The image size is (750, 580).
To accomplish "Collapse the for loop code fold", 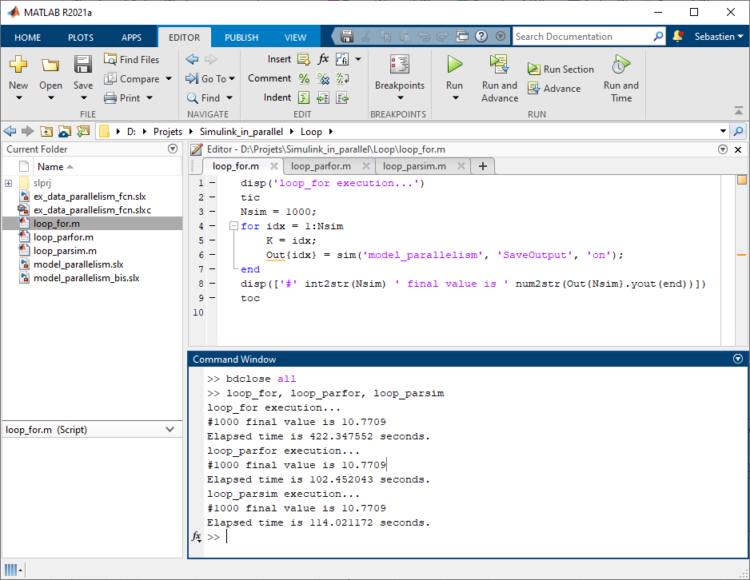I will 233,226.
